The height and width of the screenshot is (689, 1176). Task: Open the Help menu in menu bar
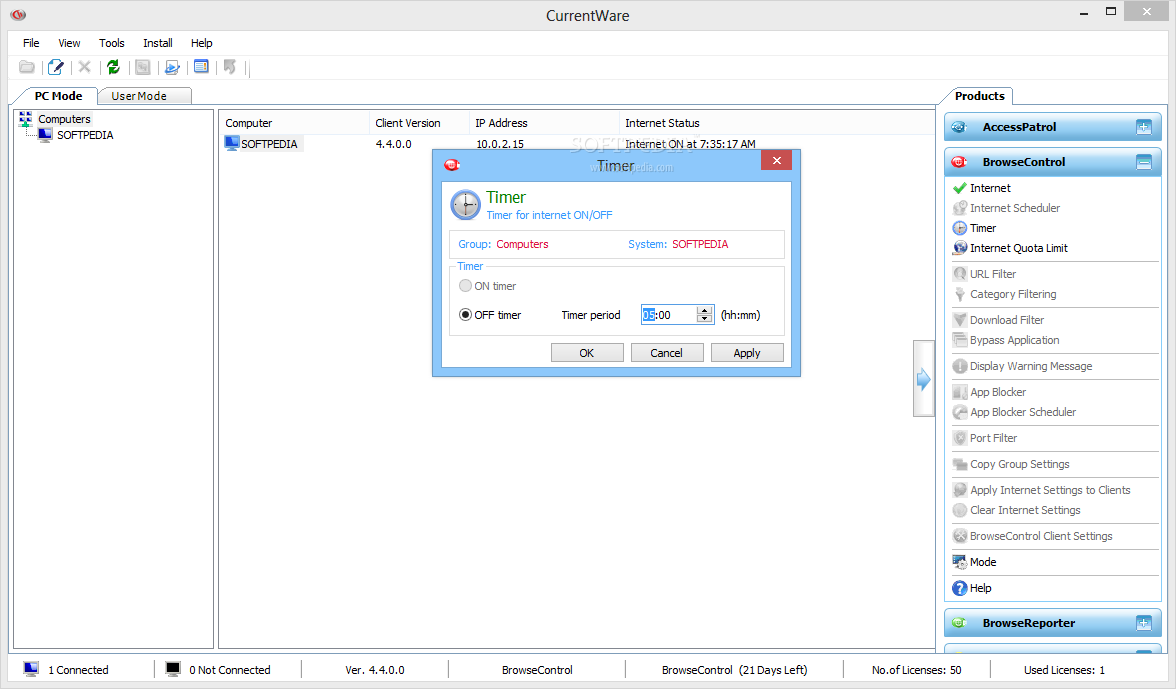201,43
